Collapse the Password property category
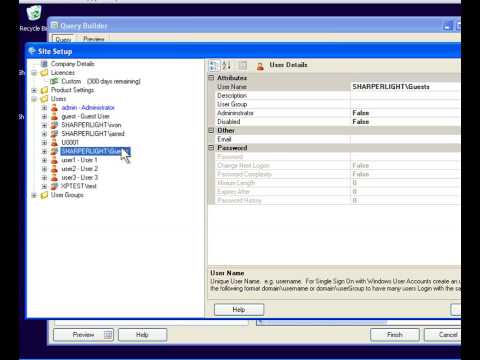The image size is (480, 360). click(211, 148)
